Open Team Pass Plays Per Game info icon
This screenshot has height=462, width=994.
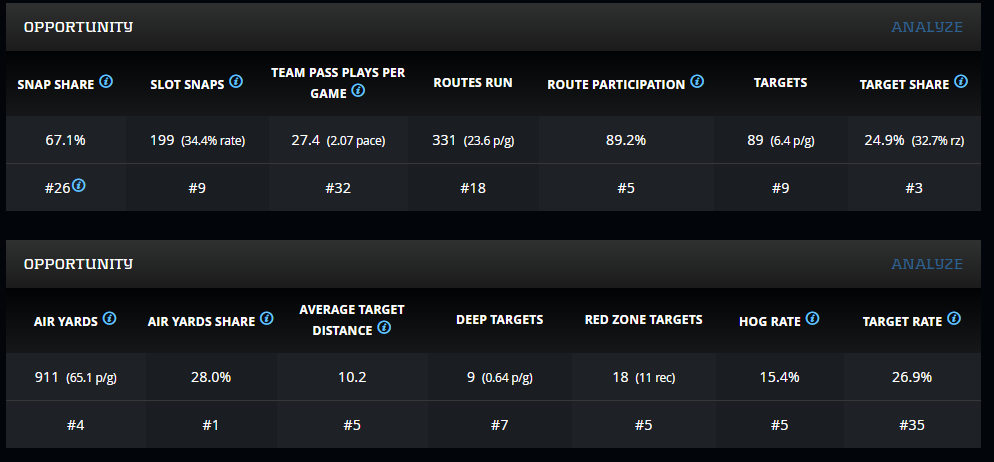tap(358, 91)
